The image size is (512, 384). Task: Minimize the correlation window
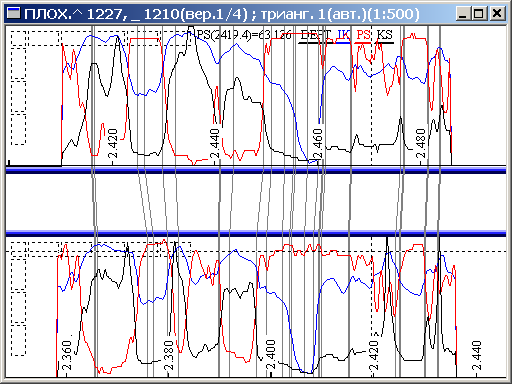463,14
